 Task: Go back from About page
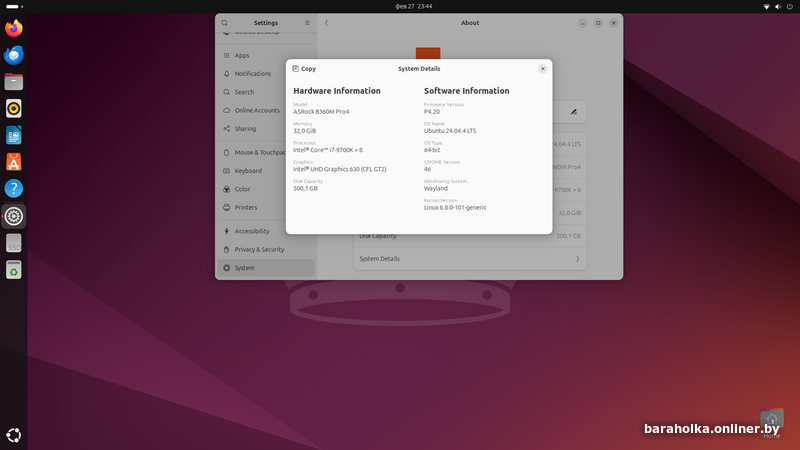[327, 23]
